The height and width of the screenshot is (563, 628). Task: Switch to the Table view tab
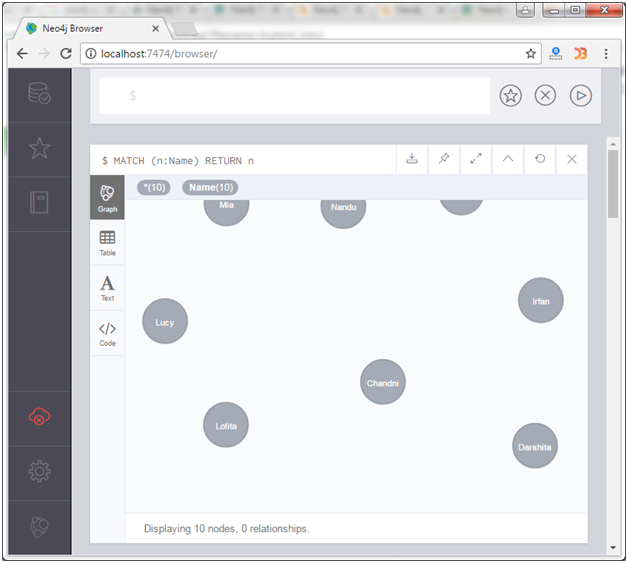pos(107,243)
